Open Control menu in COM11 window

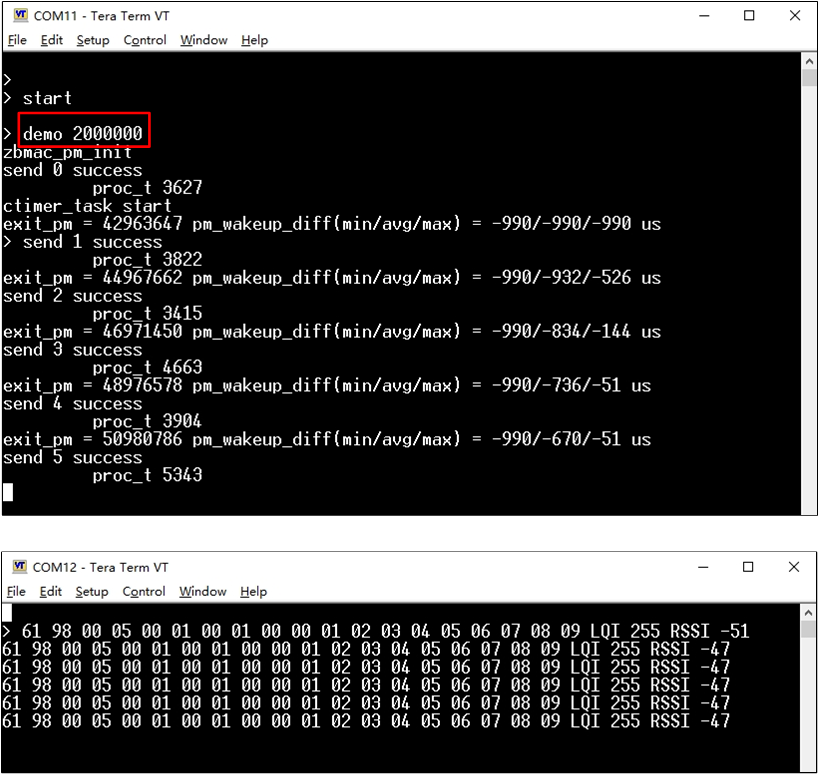[145, 40]
